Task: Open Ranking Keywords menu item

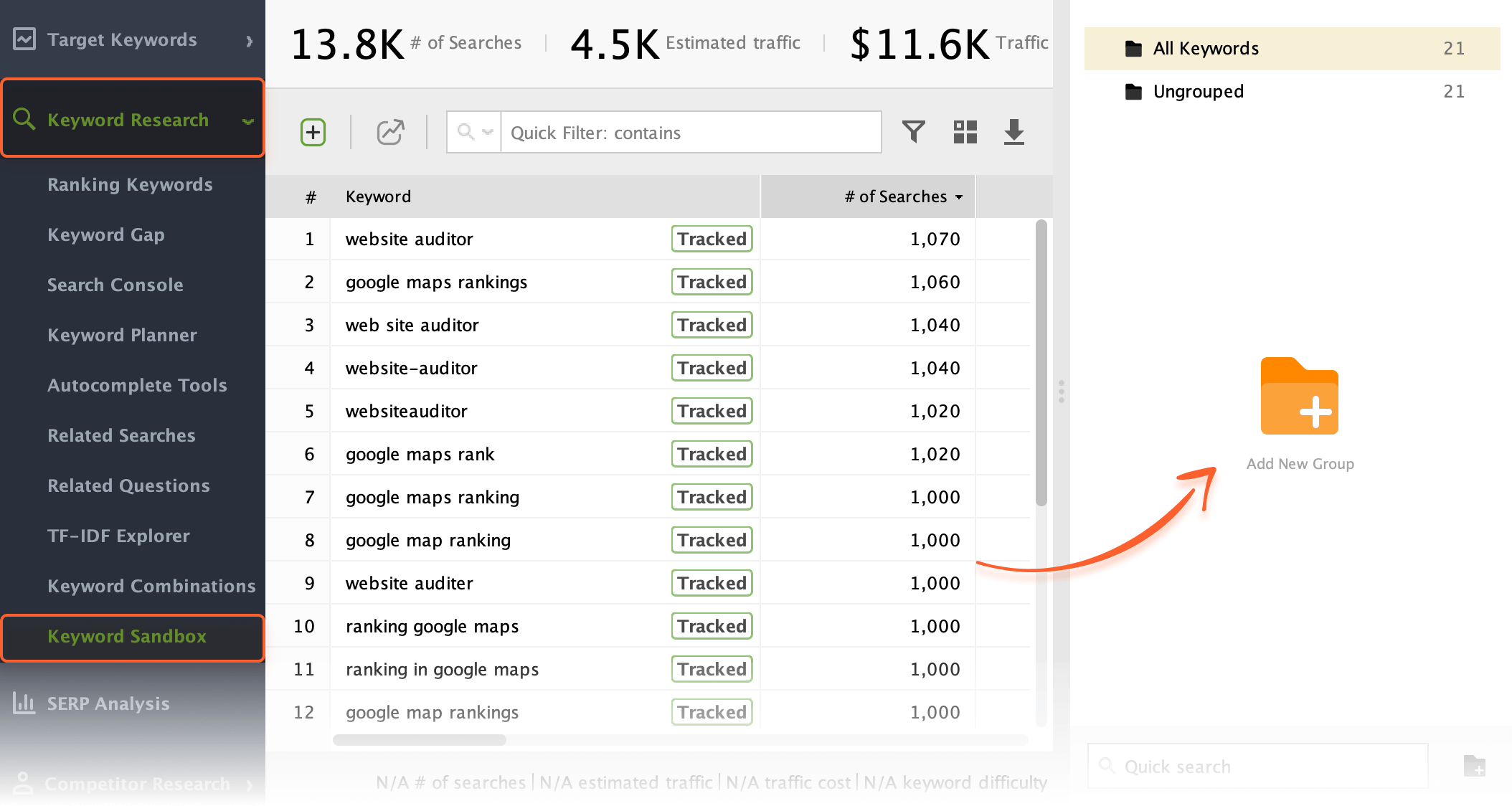Action: pyautogui.click(x=130, y=184)
